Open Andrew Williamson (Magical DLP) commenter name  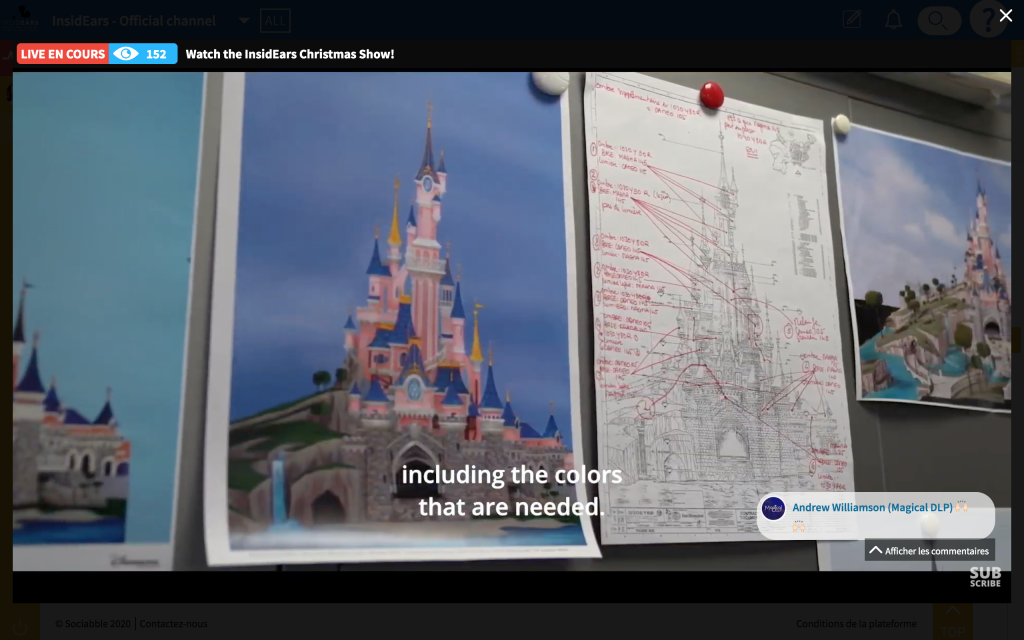(x=872, y=507)
